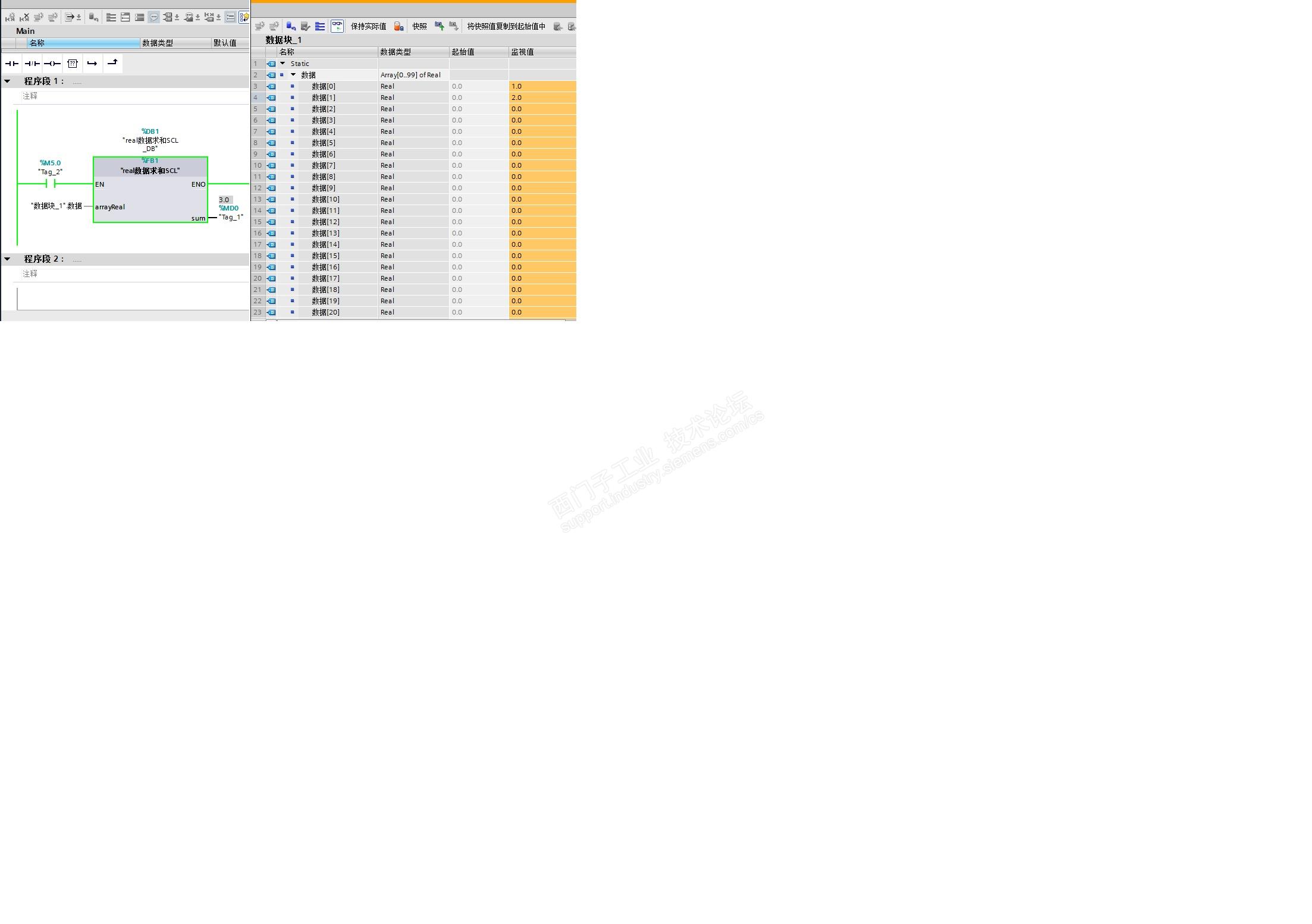Viewport: 1312px width, 924px height.
Task: Collapse 程序段 2 network
Action: click(x=7, y=259)
